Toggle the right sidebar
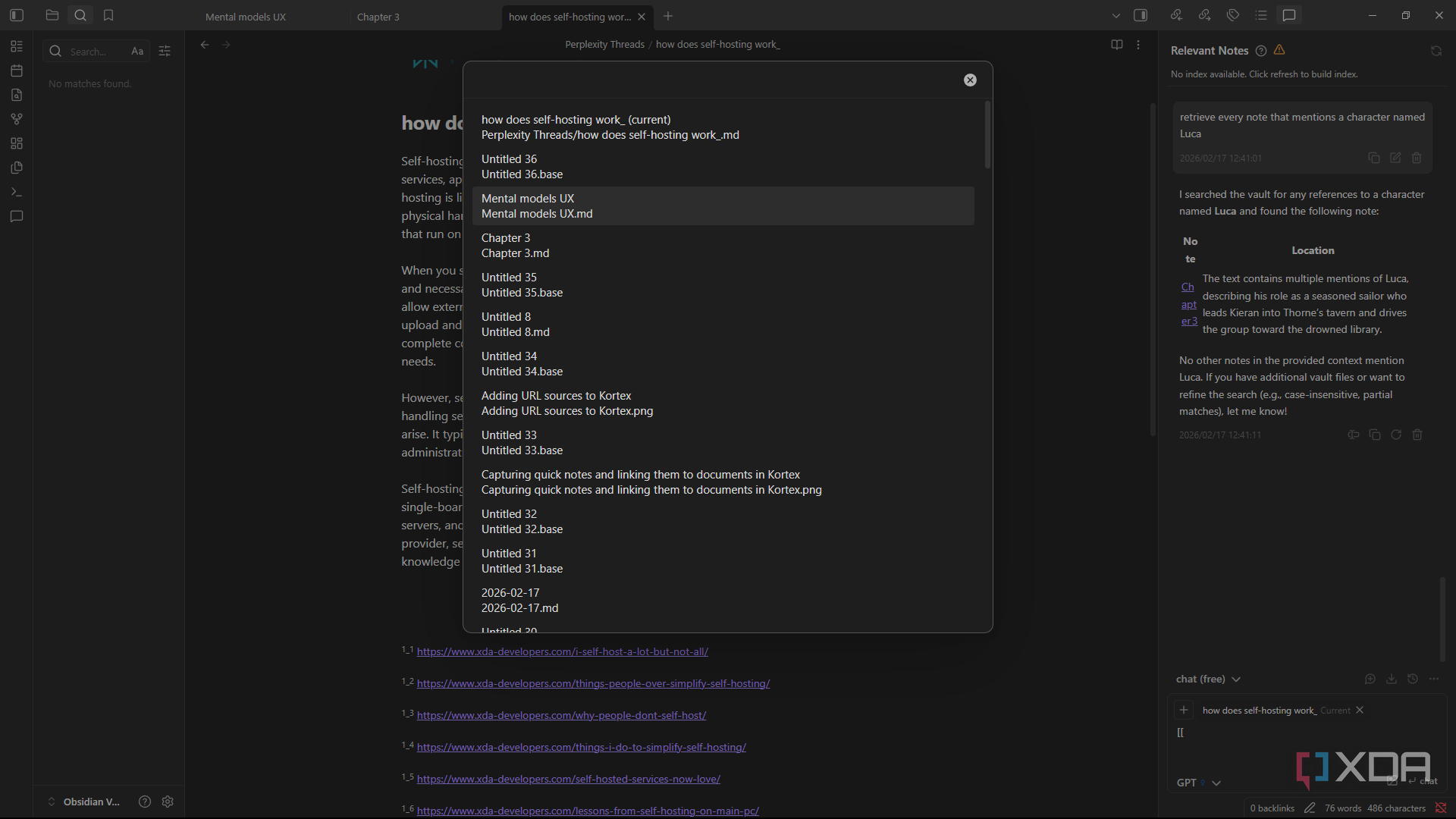Image resolution: width=1456 pixels, height=819 pixels. [x=1141, y=15]
